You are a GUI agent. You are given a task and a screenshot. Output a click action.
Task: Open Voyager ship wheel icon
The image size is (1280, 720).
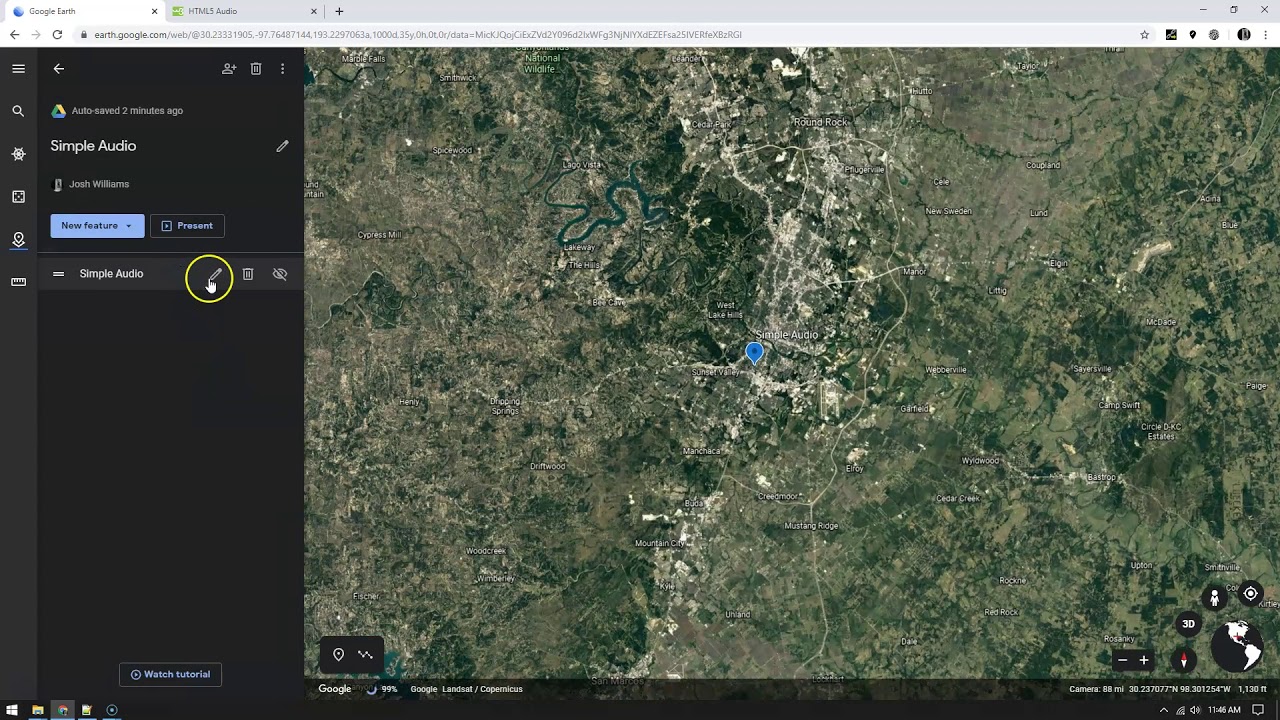point(18,154)
